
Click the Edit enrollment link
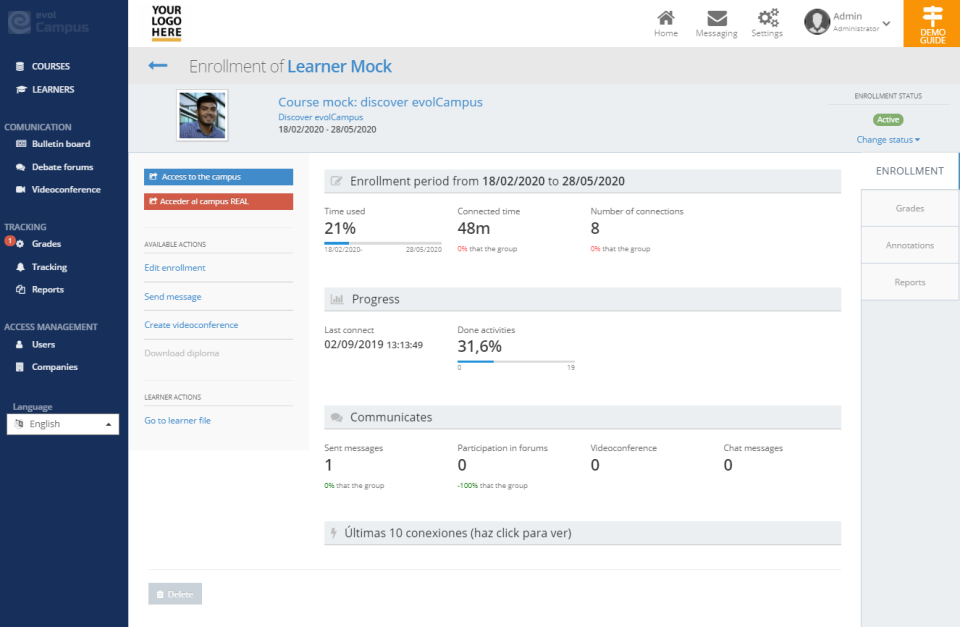[175, 268]
